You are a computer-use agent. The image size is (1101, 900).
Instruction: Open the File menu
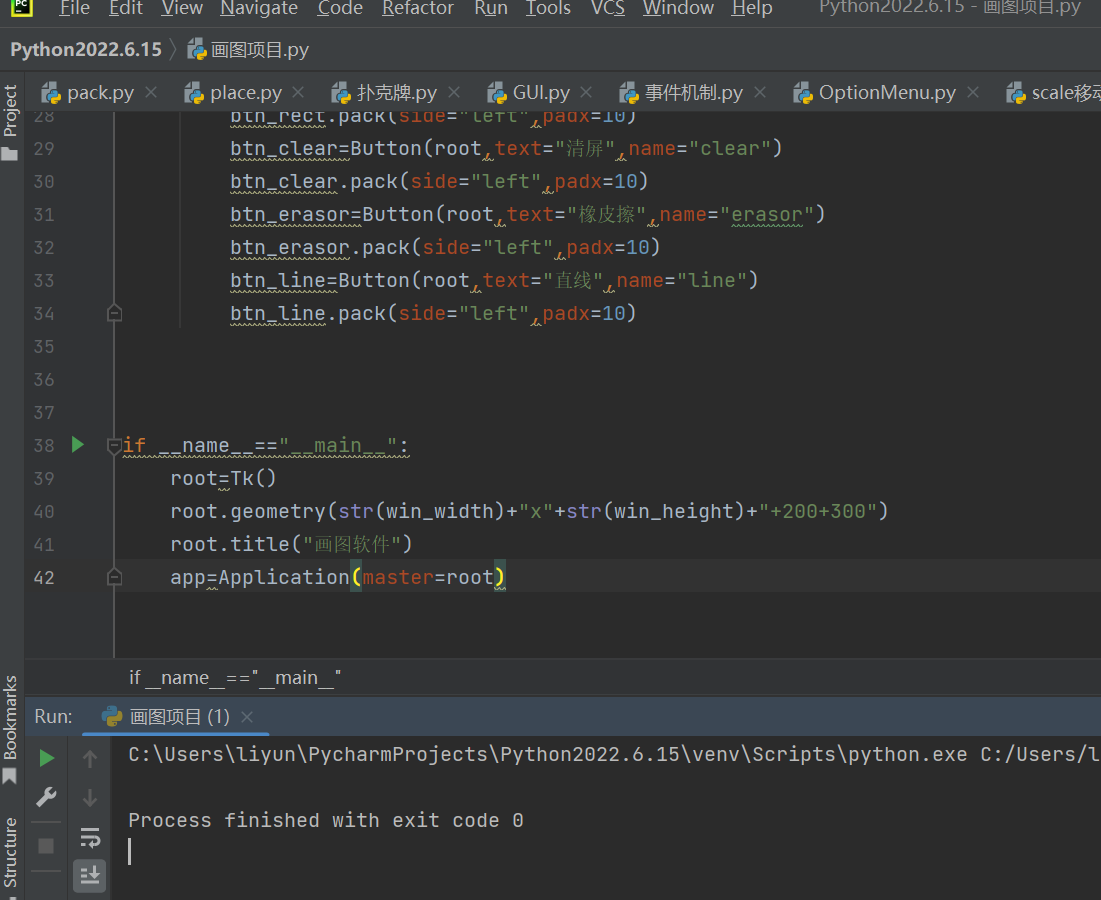click(x=74, y=8)
